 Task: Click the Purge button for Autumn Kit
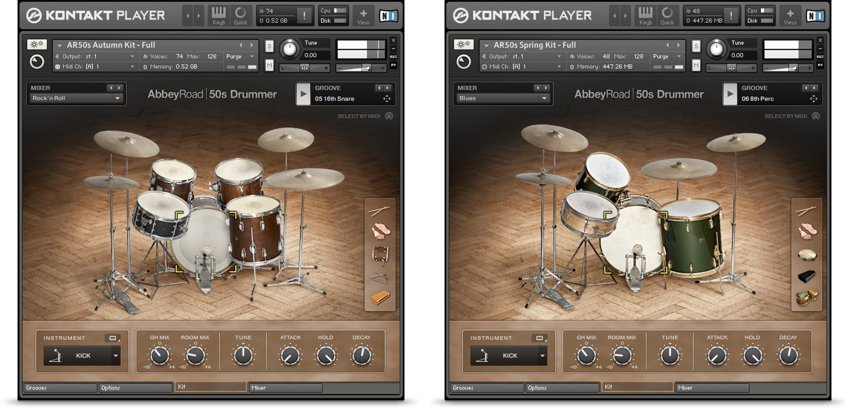tap(240, 57)
